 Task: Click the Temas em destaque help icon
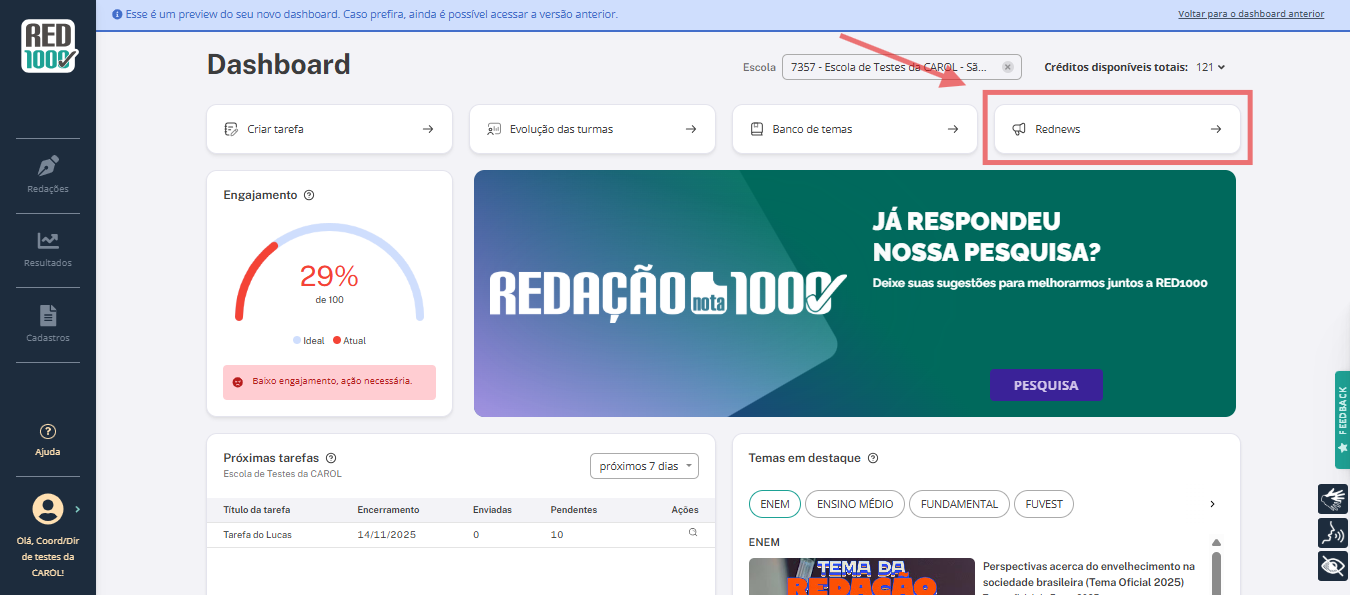click(873, 458)
